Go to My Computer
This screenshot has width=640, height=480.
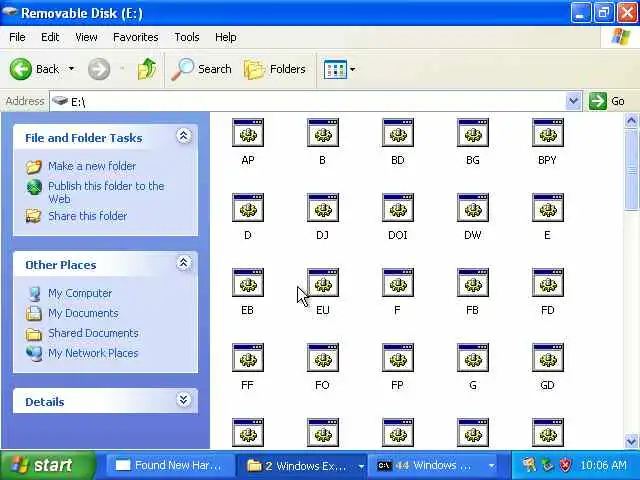click(80, 293)
